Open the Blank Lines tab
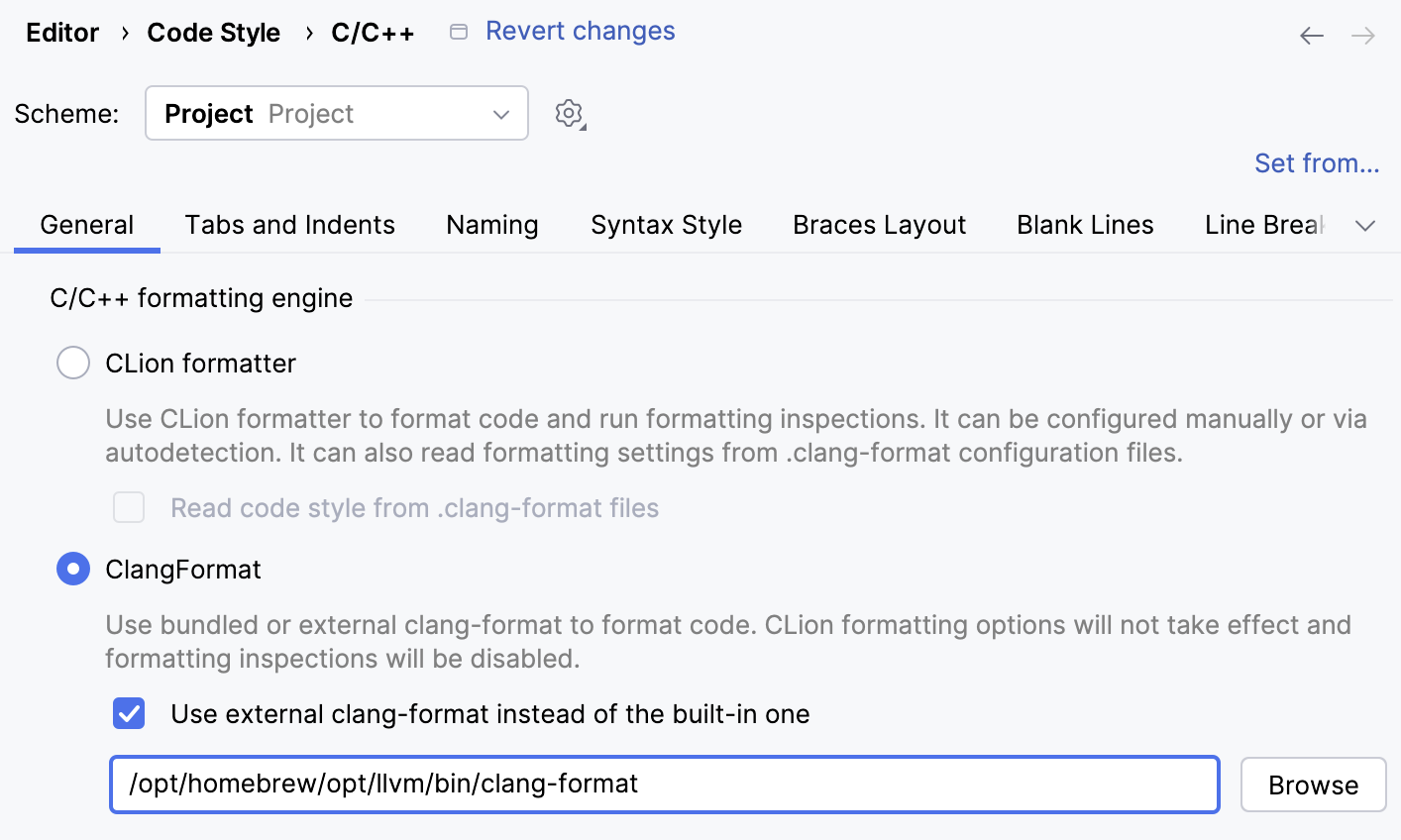 (1084, 225)
